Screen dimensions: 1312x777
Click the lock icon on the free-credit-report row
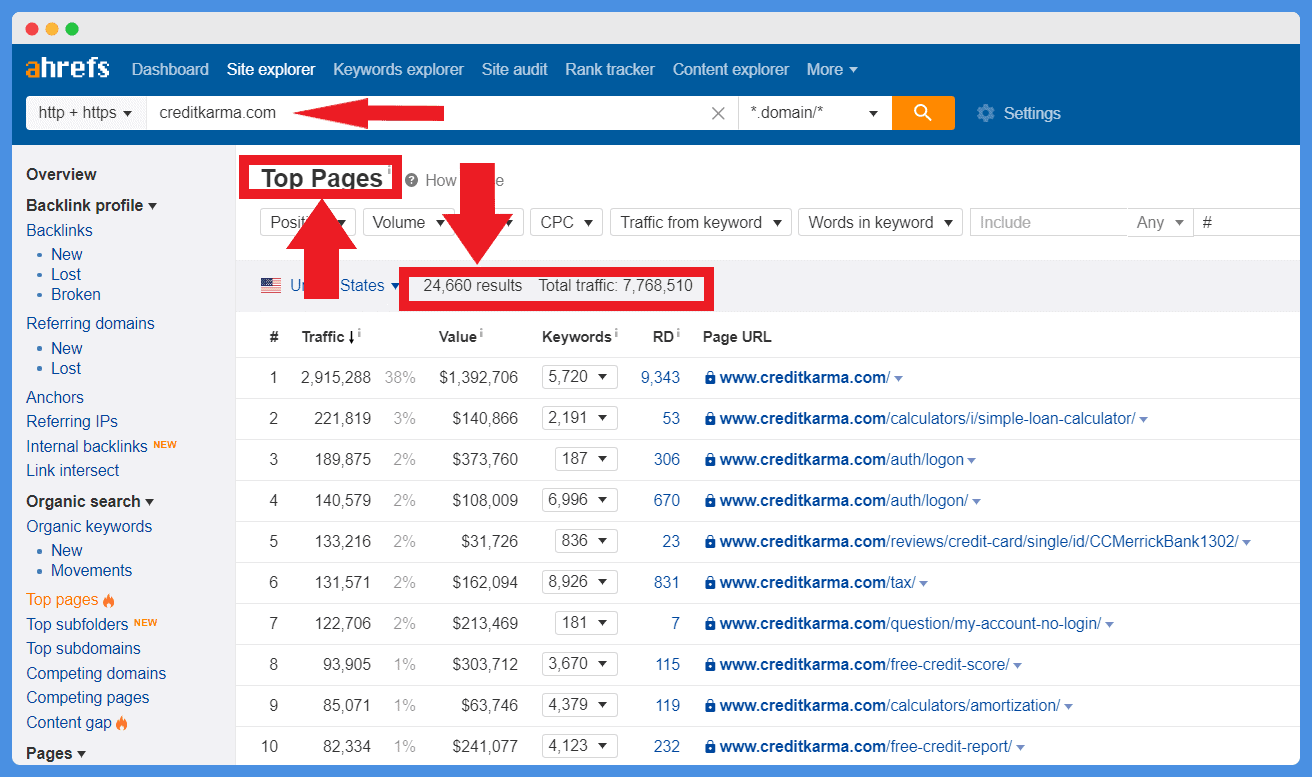click(710, 747)
